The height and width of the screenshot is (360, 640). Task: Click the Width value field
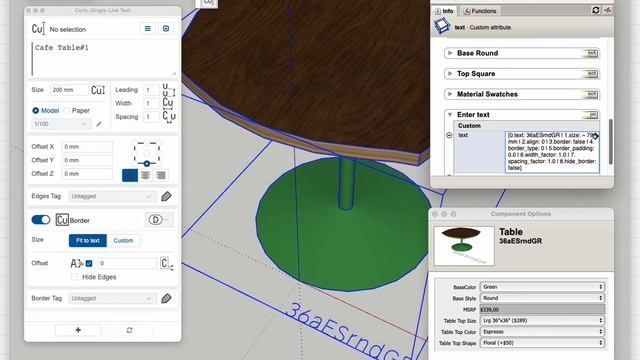(151, 103)
